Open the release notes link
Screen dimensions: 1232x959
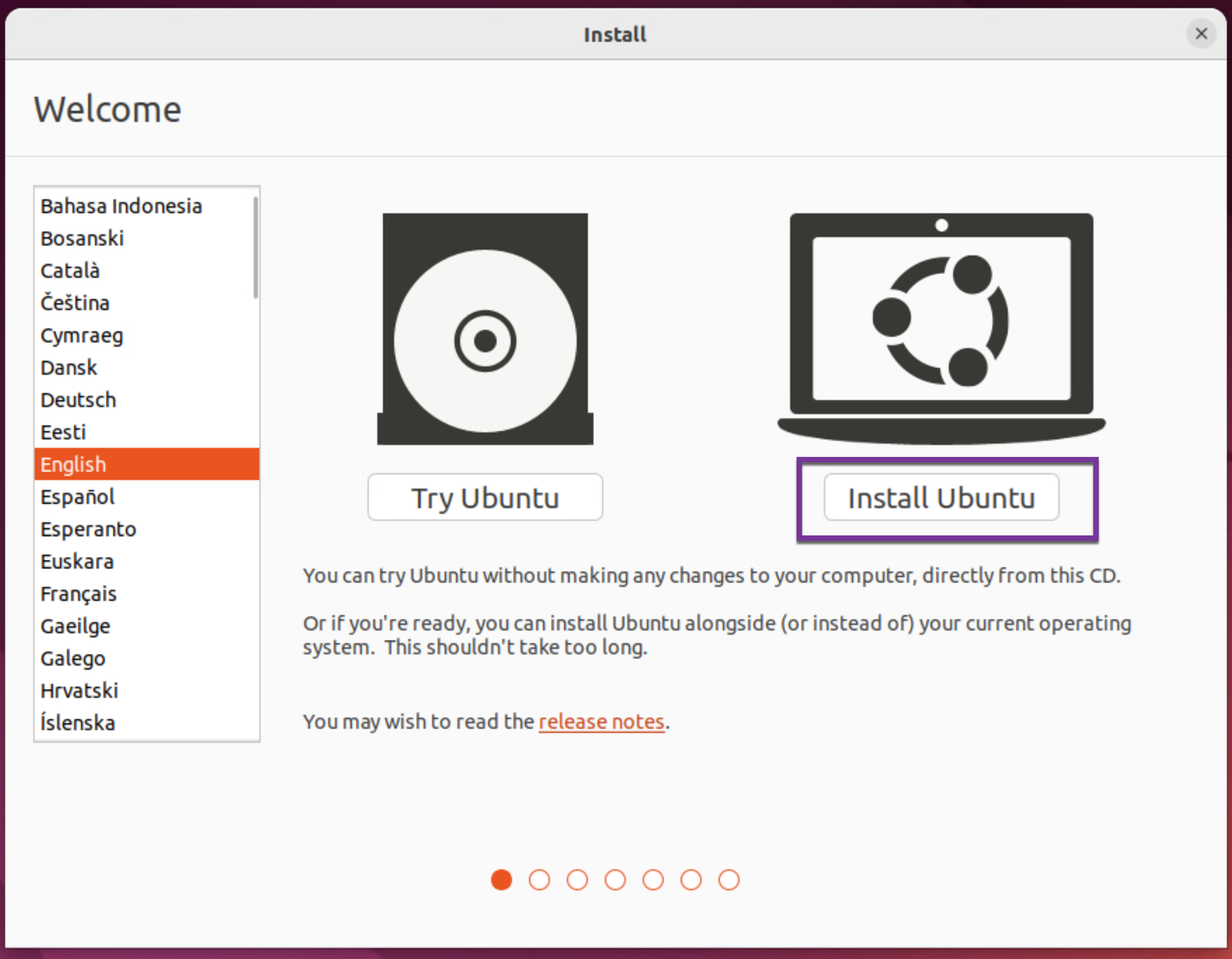601,722
